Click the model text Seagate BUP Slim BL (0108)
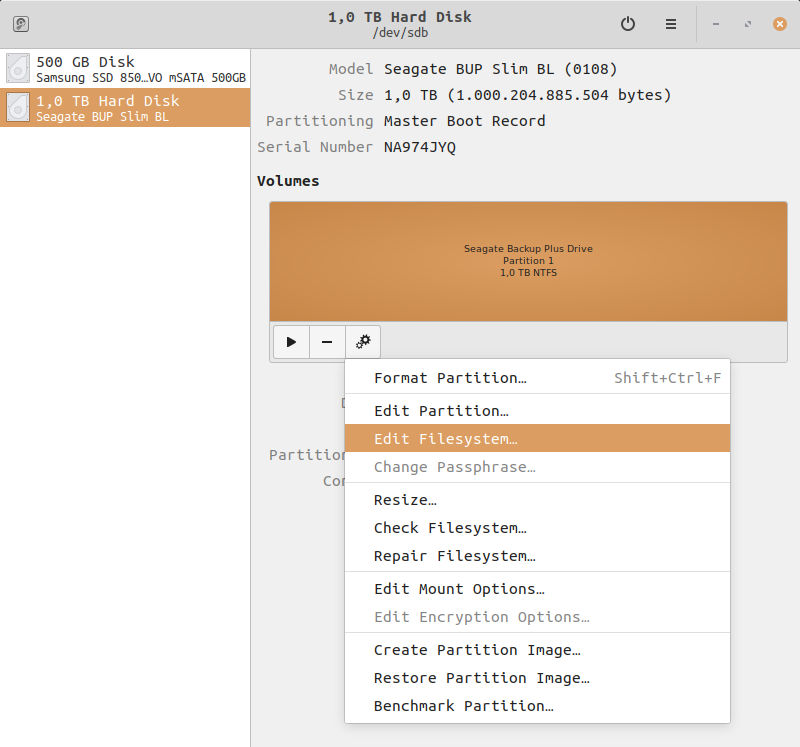800x747 pixels. 501,69
